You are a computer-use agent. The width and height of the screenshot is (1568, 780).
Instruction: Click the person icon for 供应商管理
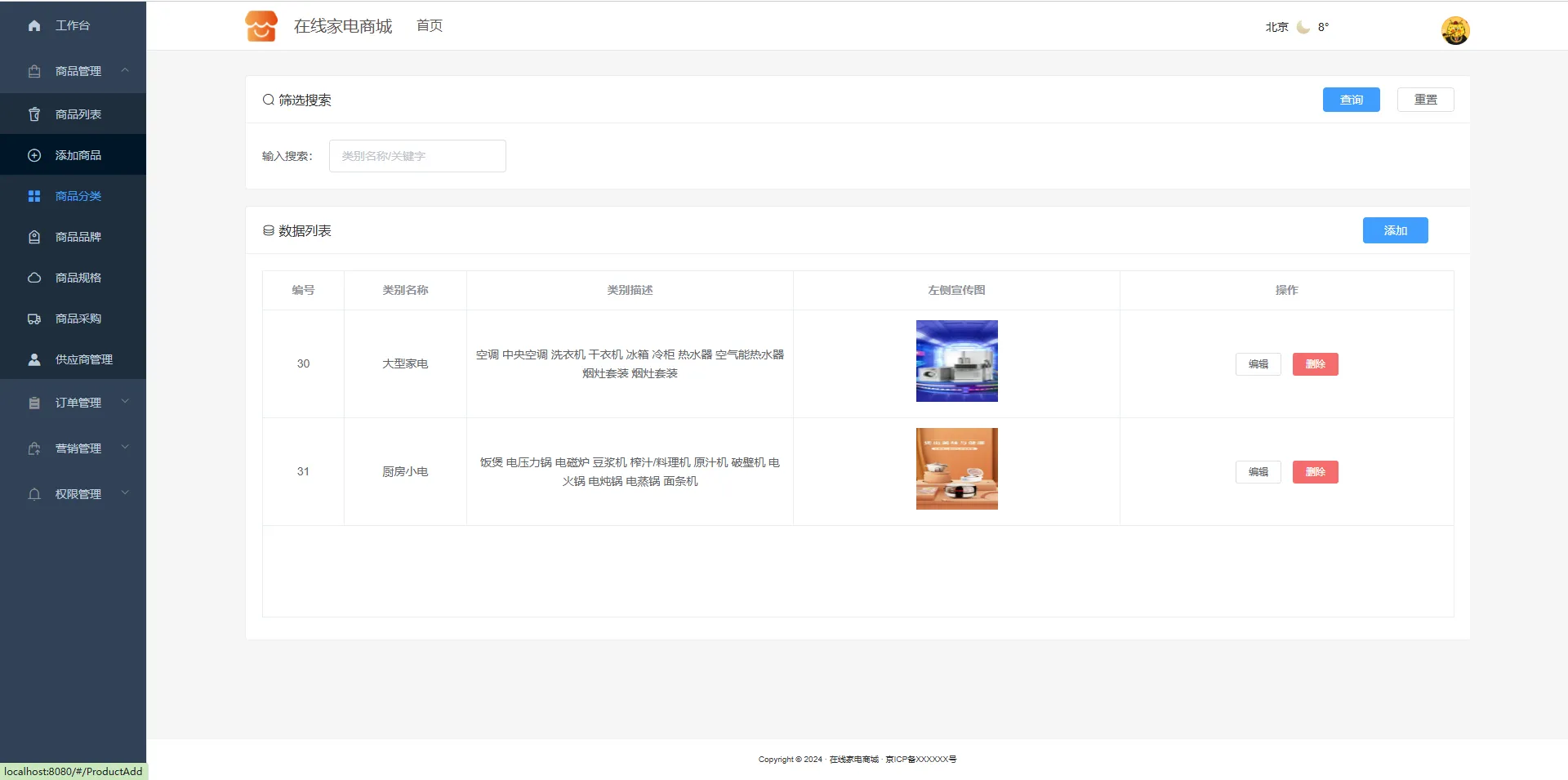click(x=34, y=359)
